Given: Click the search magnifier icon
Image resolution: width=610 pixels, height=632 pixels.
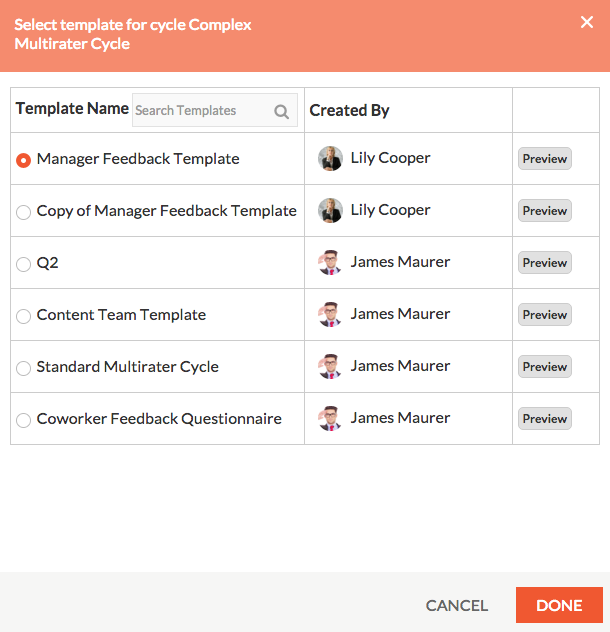Looking at the screenshot, I should pos(281,111).
